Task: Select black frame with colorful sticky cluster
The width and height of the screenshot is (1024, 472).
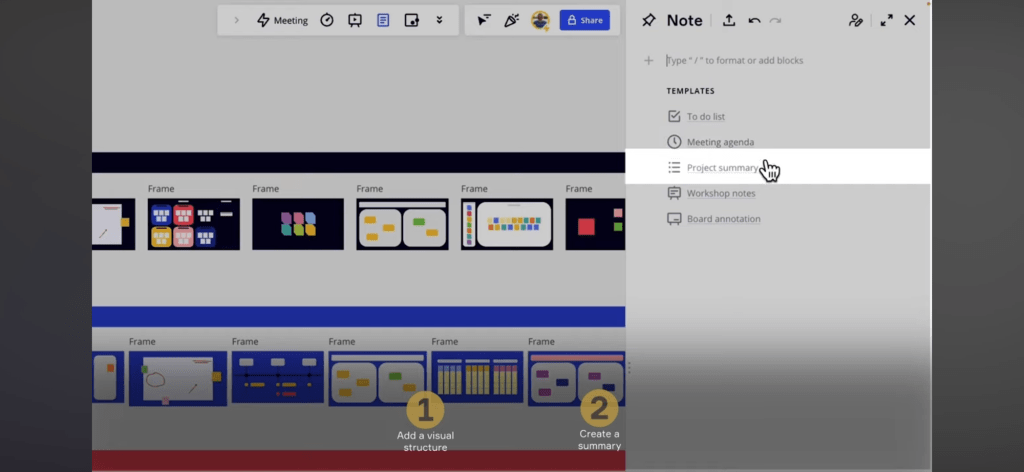Action: pyautogui.click(x=298, y=224)
